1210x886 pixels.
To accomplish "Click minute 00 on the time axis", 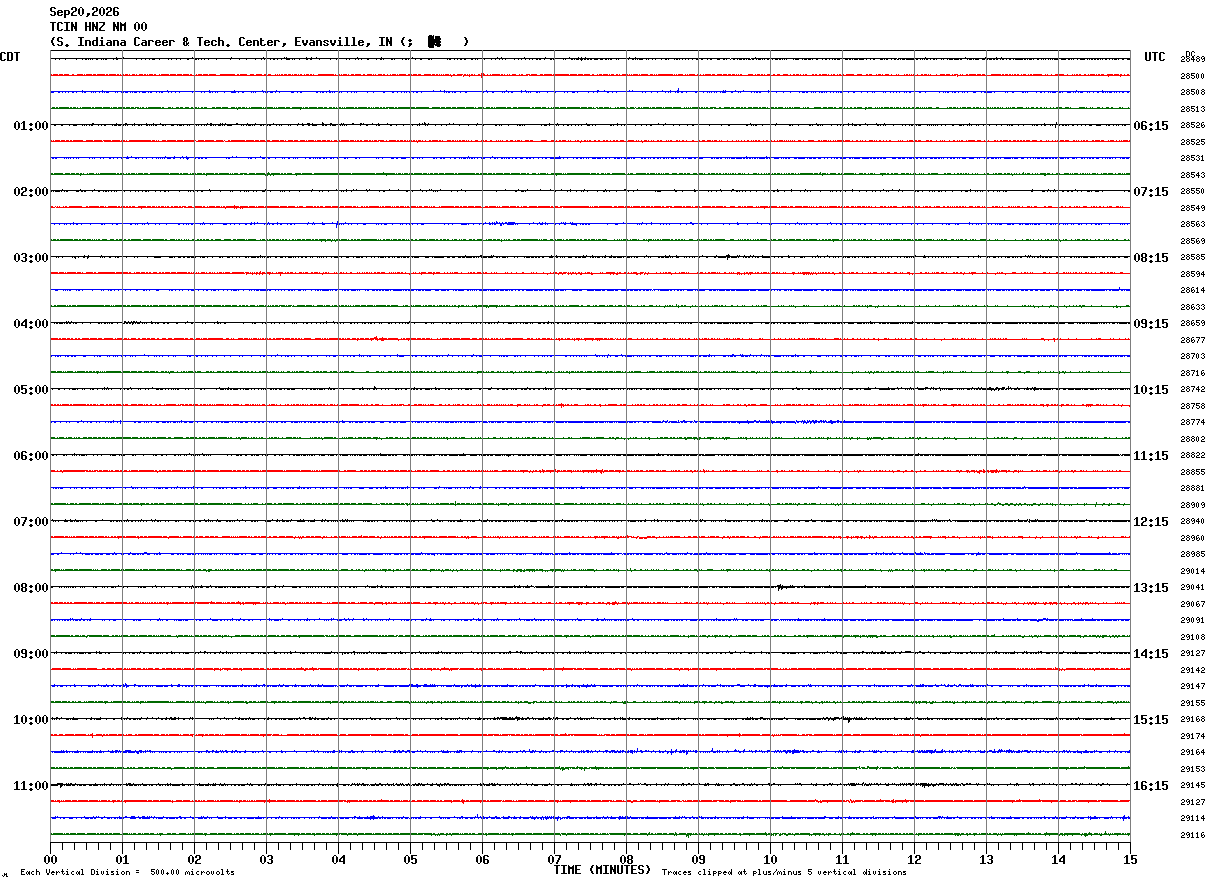I will 50,859.
